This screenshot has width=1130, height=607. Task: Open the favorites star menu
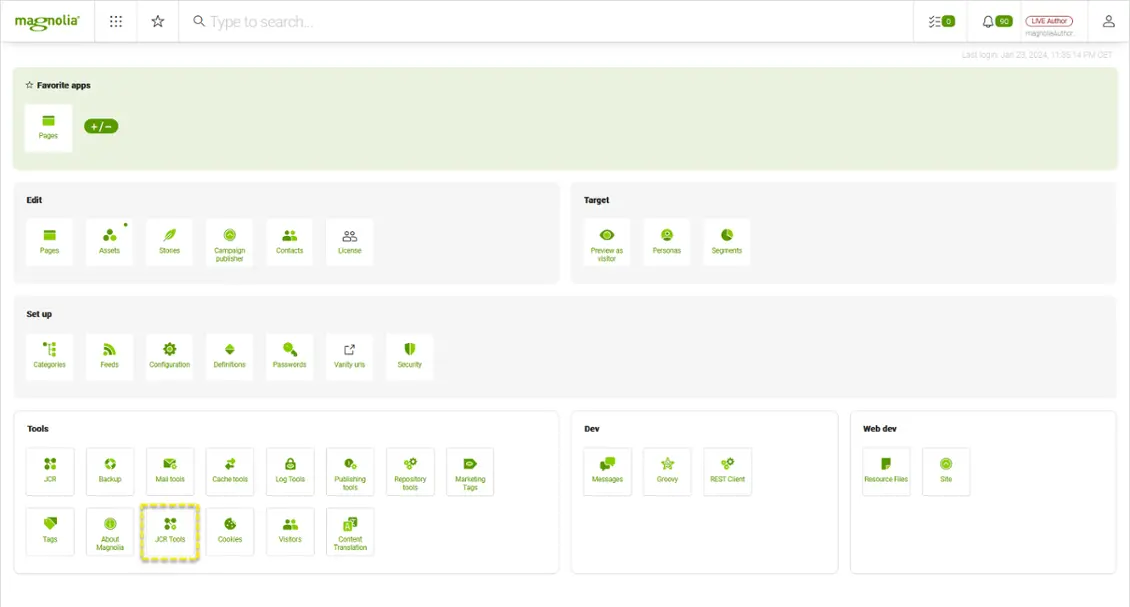(x=157, y=20)
